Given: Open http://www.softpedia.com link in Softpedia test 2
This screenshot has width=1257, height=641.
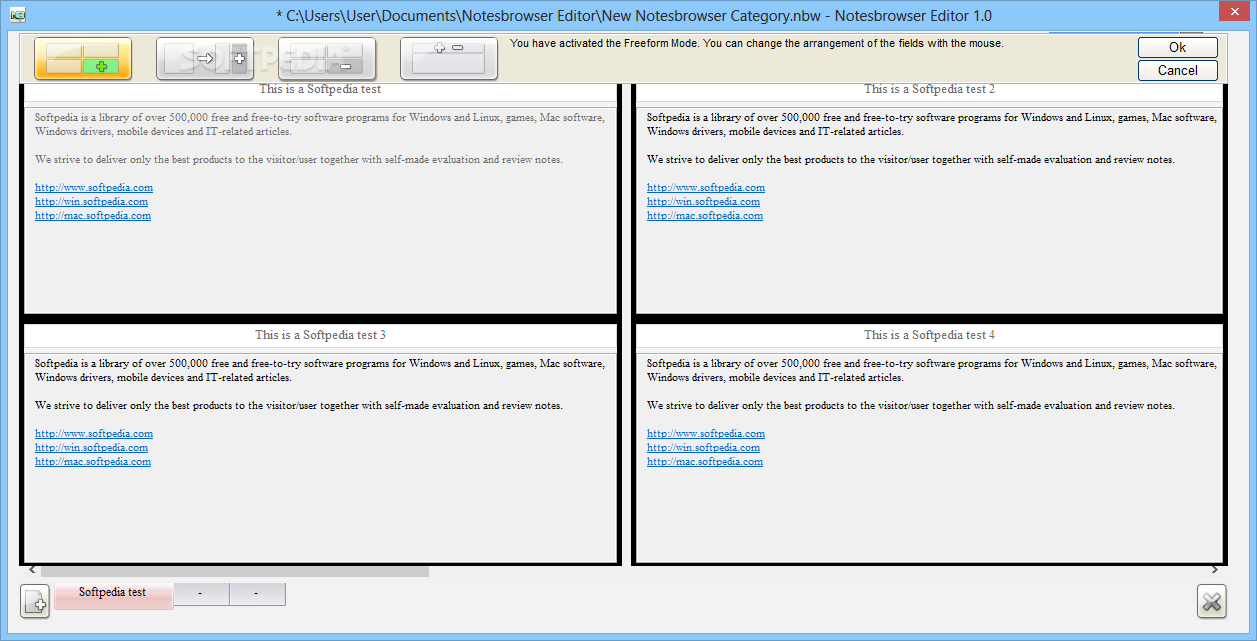Looking at the screenshot, I should tap(706, 188).
